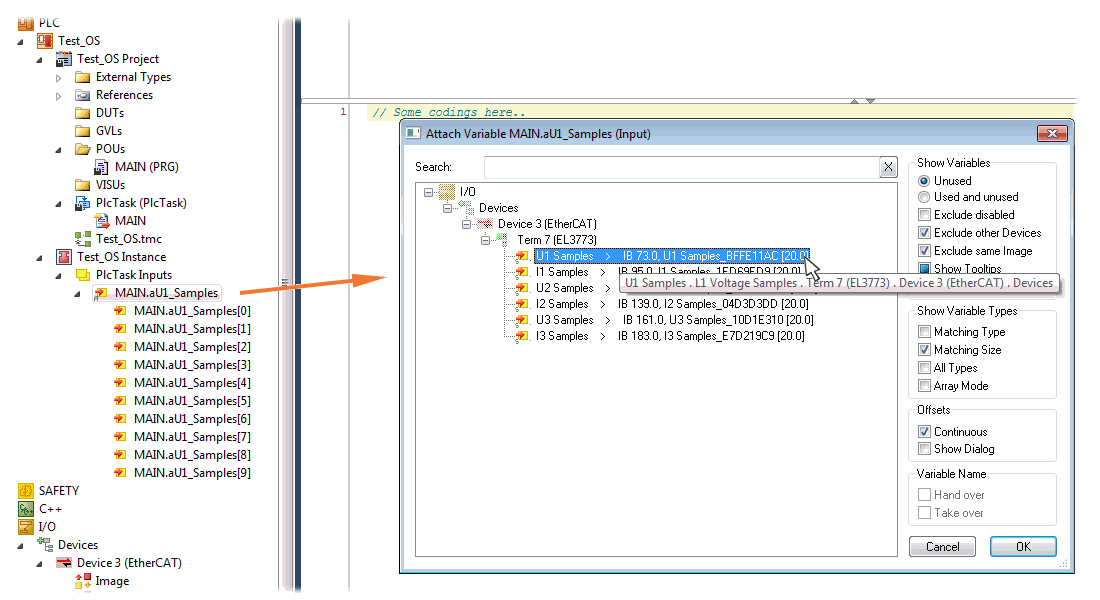Enable the Matching Type checkbox
This screenshot has width=1100, height=600.
point(925,332)
